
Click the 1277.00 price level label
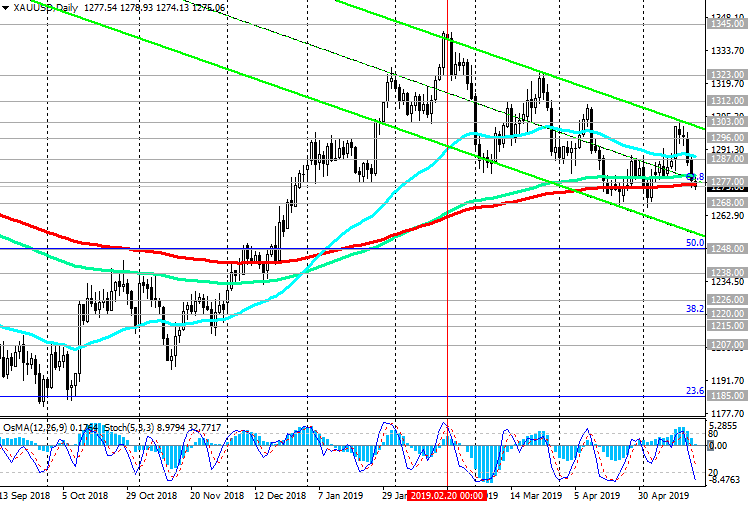pyautogui.click(x=727, y=182)
